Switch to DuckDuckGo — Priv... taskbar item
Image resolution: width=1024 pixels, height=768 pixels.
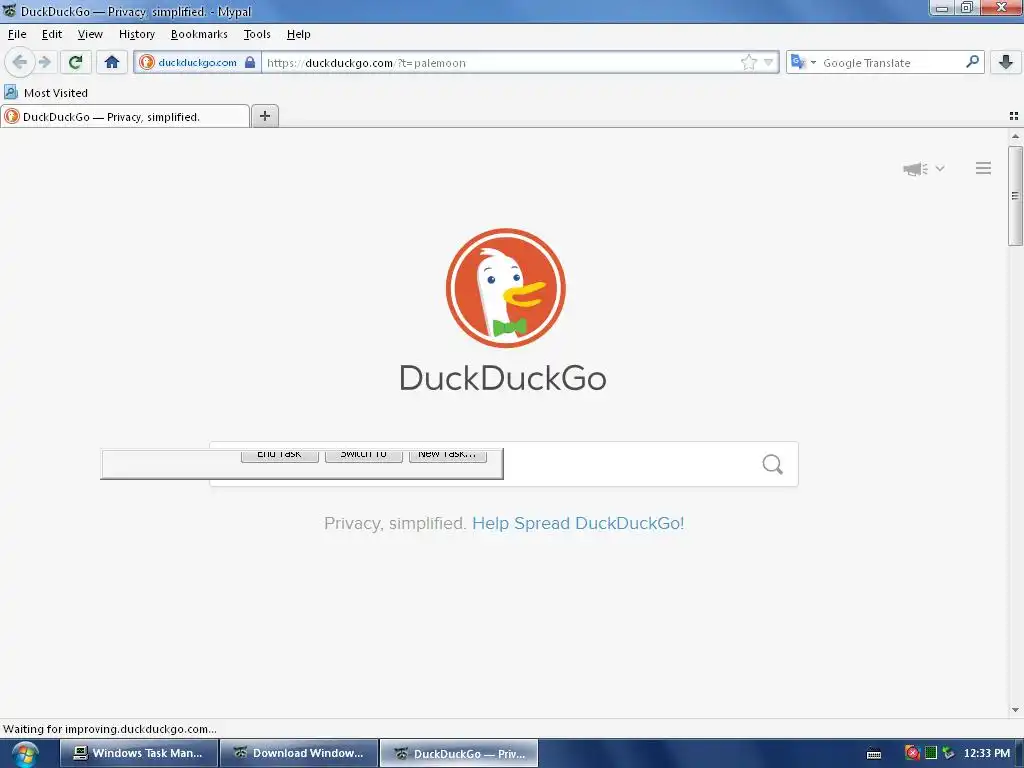tap(459, 753)
